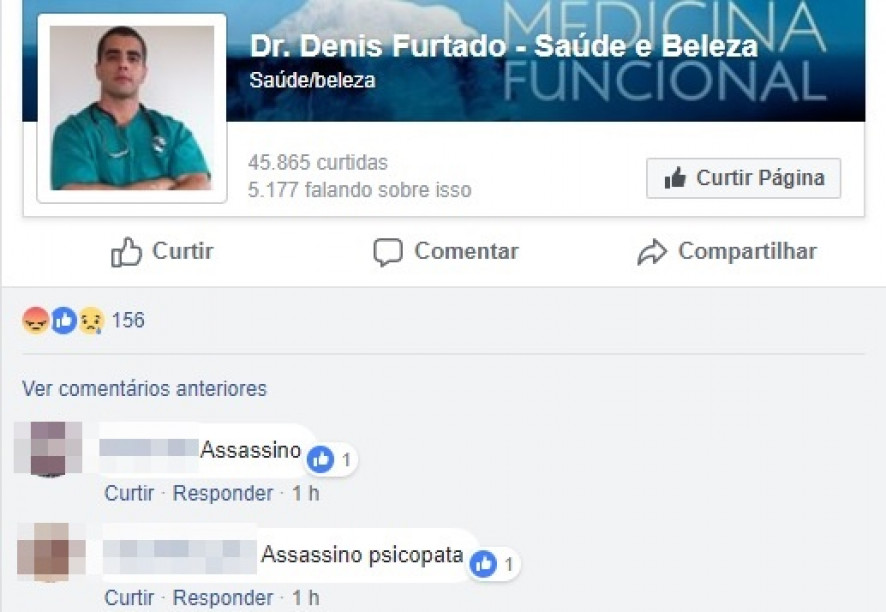Click the thumbs-up icon next to Curtir
Viewport: 886px width, 612px height.
(126, 251)
